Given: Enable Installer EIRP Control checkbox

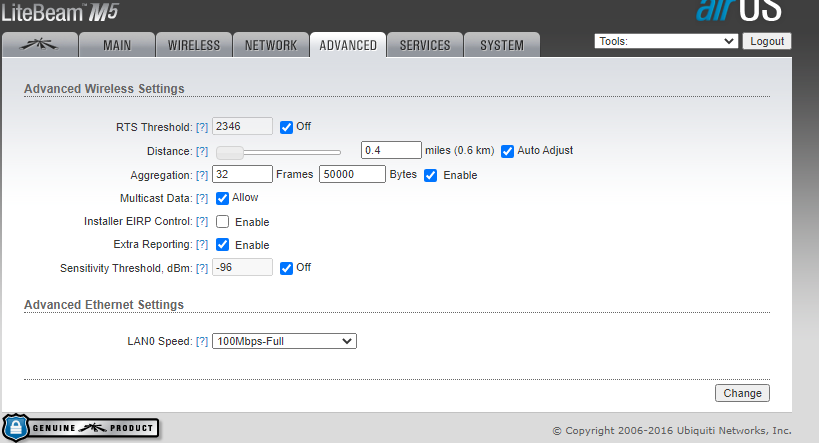Looking at the screenshot, I should (223, 222).
